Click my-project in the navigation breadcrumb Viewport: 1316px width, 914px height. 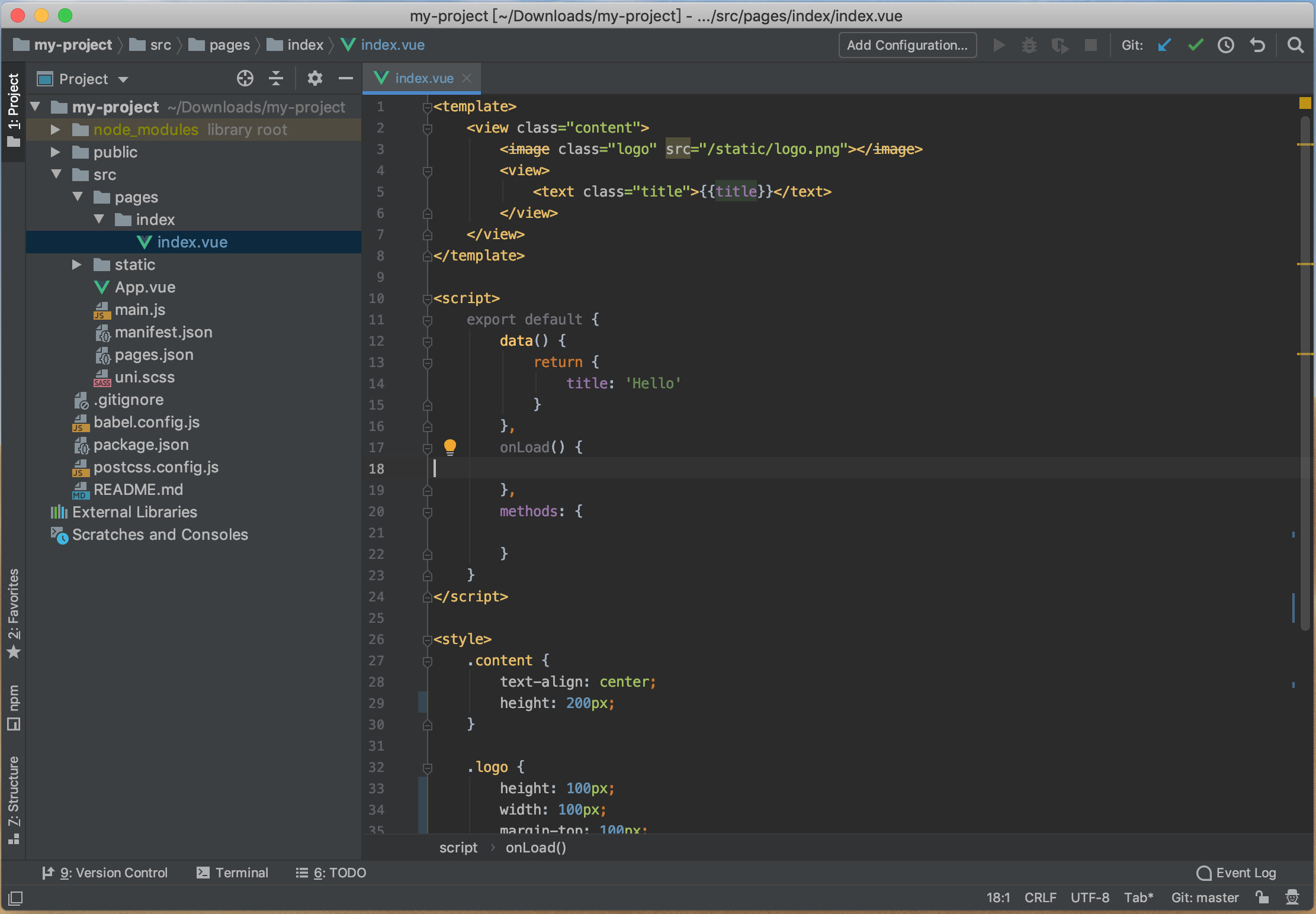(62, 45)
